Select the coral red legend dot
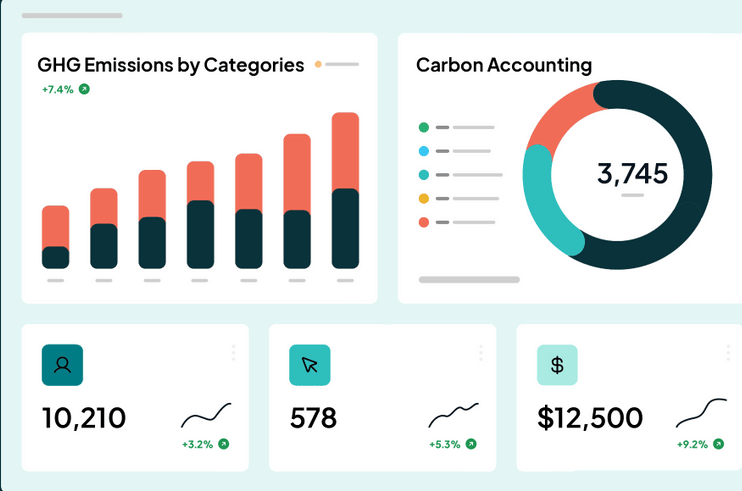Viewport: 742px width, 491px height. click(x=424, y=222)
